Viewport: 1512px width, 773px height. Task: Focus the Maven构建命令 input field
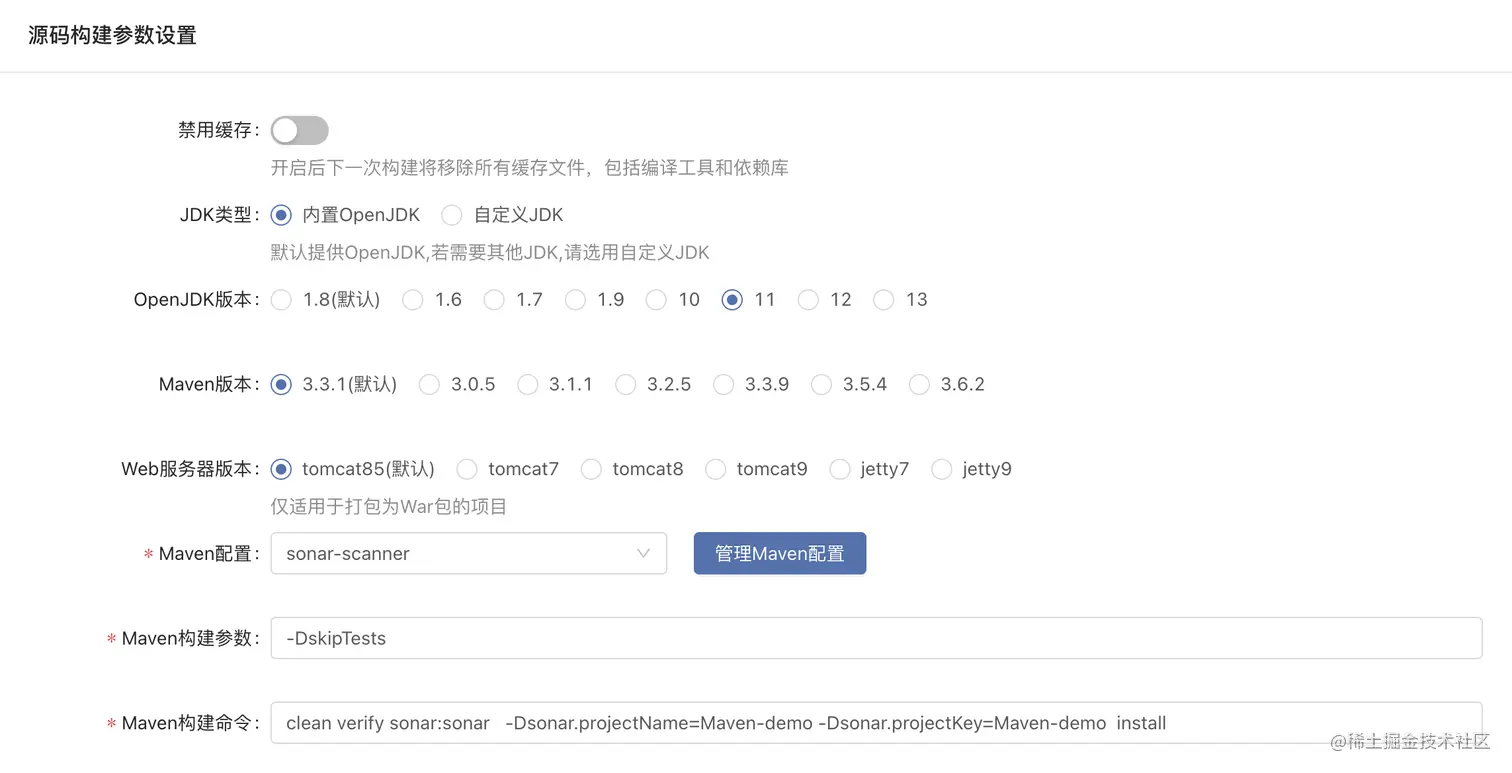click(x=876, y=723)
